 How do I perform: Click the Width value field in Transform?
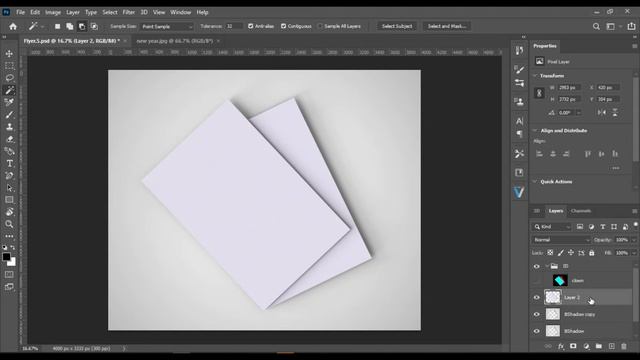569,87
